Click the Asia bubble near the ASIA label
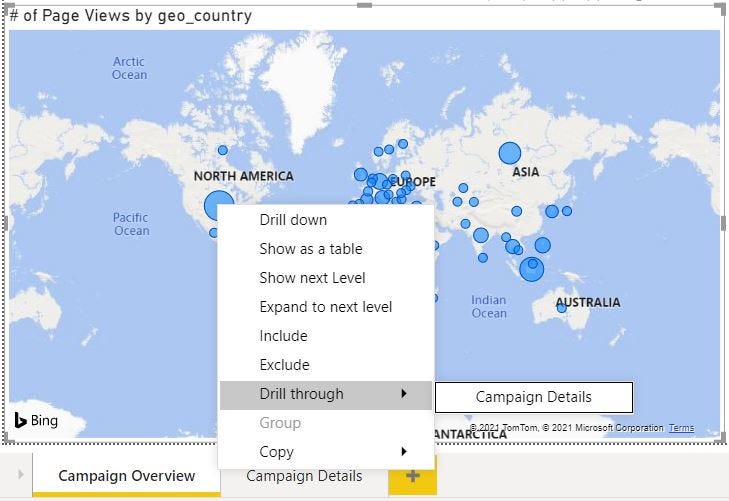This screenshot has height=501, width=729. (x=510, y=153)
